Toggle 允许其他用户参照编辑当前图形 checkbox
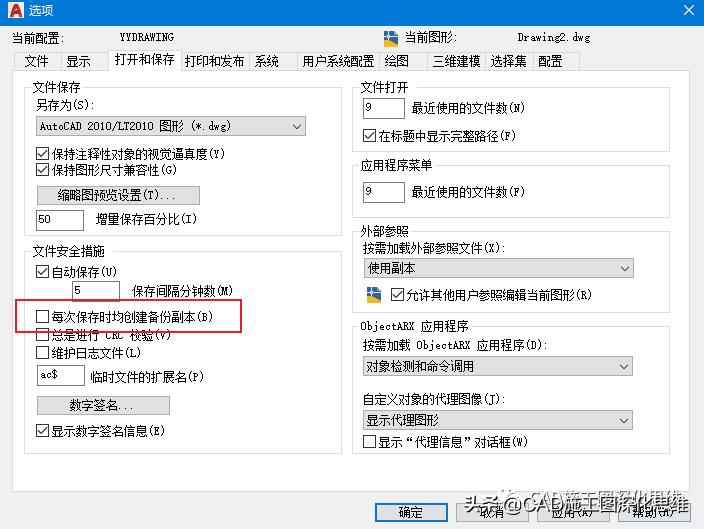Viewport: 704px width, 529px height. point(397,295)
